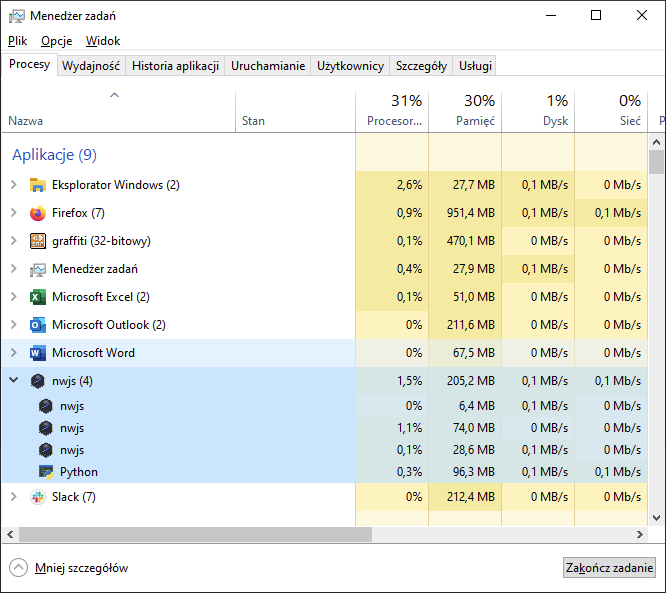Sort by the Procesor column header

click(x=392, y=110)
